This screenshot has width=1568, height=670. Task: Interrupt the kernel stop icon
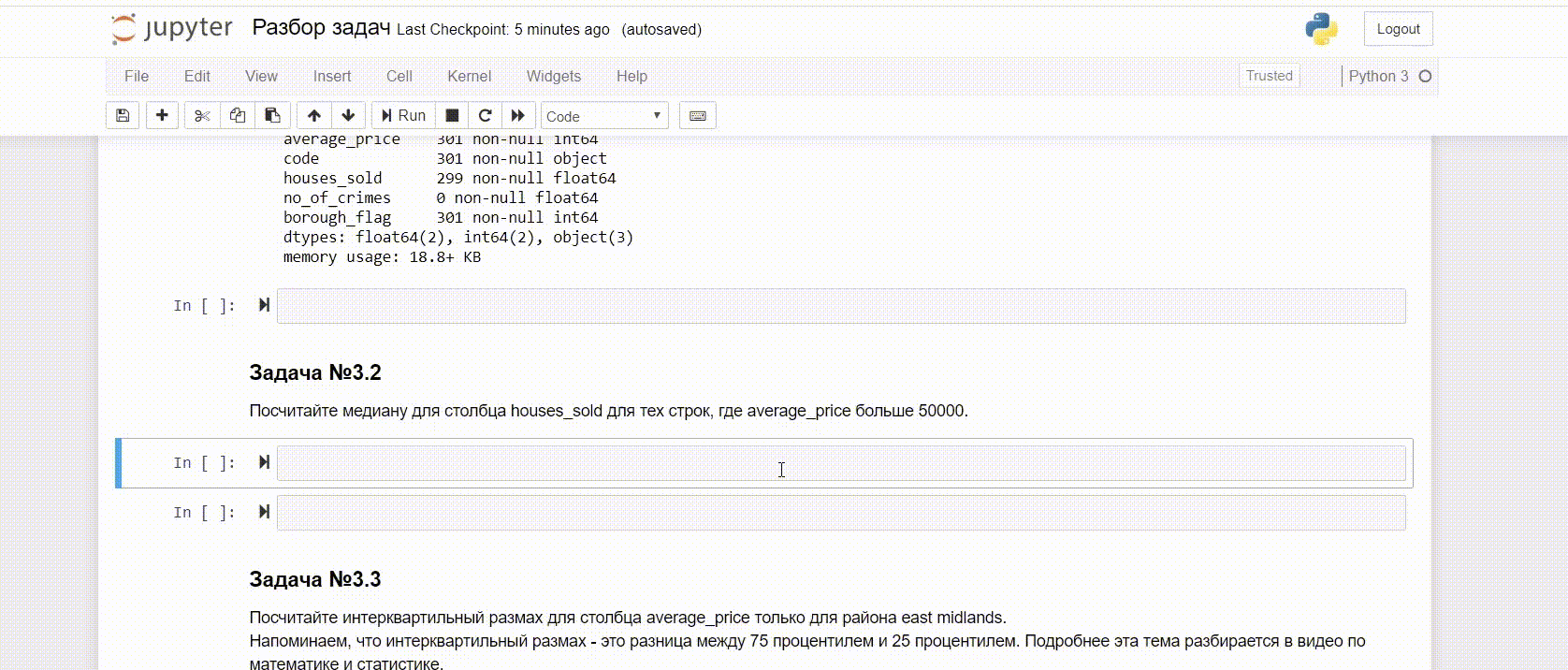pos(452,115)
